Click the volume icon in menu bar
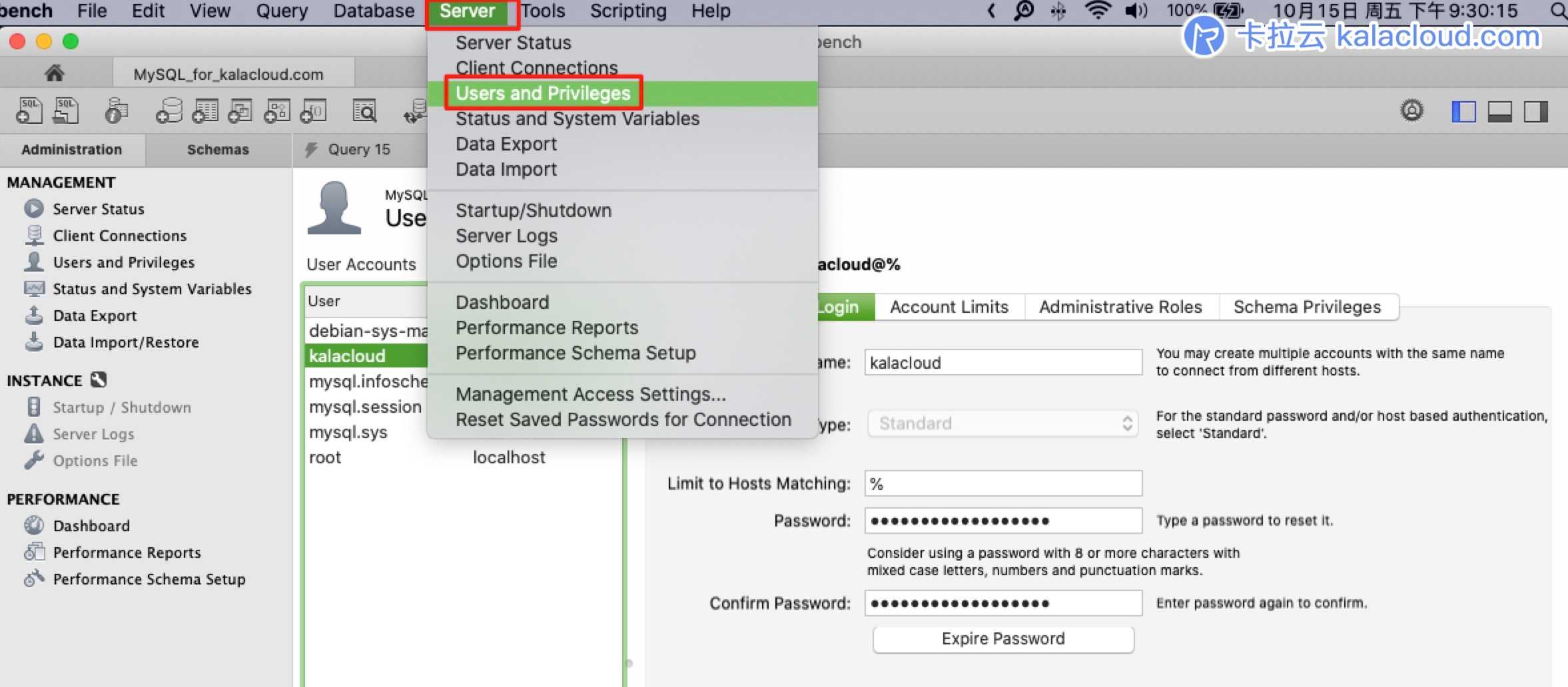This screenshot has height=687, width=1568. point(1136,11)
